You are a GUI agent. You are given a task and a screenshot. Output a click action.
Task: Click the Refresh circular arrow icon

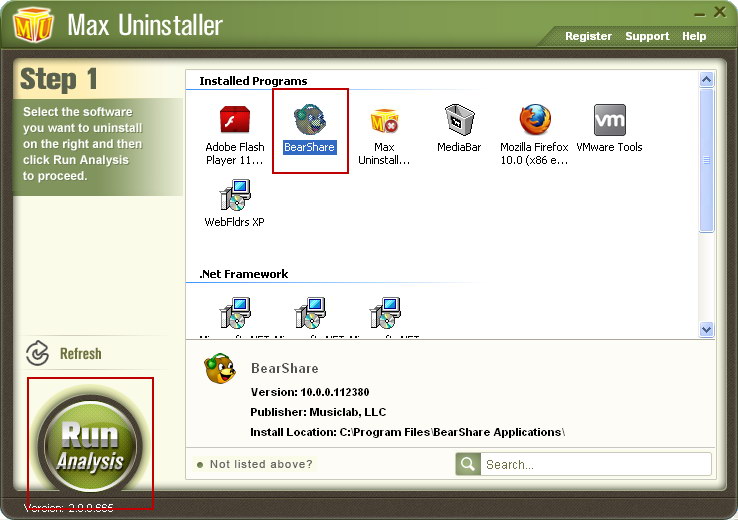point(38,353)
